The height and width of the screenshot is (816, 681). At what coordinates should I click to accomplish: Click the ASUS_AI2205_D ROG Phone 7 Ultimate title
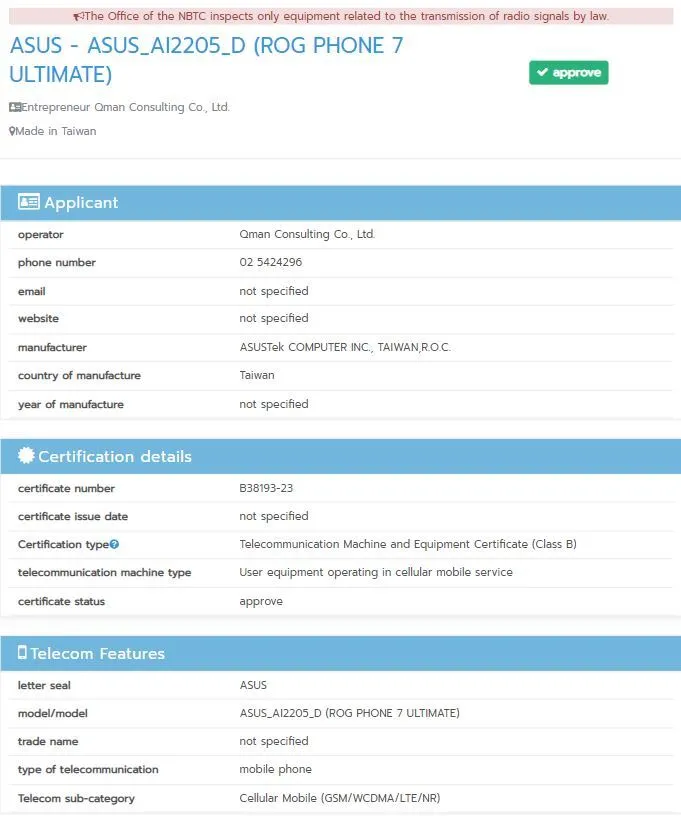(207, 60)
